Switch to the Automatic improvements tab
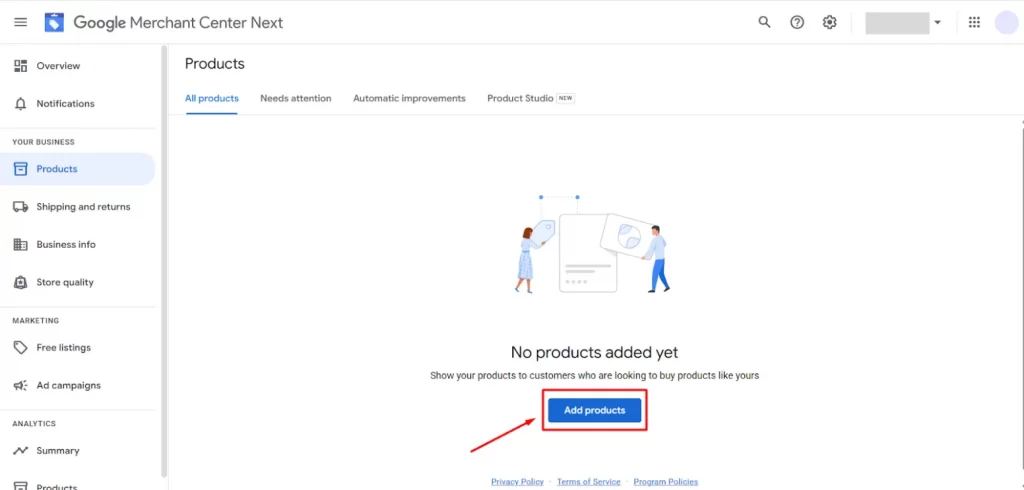The width and height of the screenshot is (1024, 490). point(409,98)
